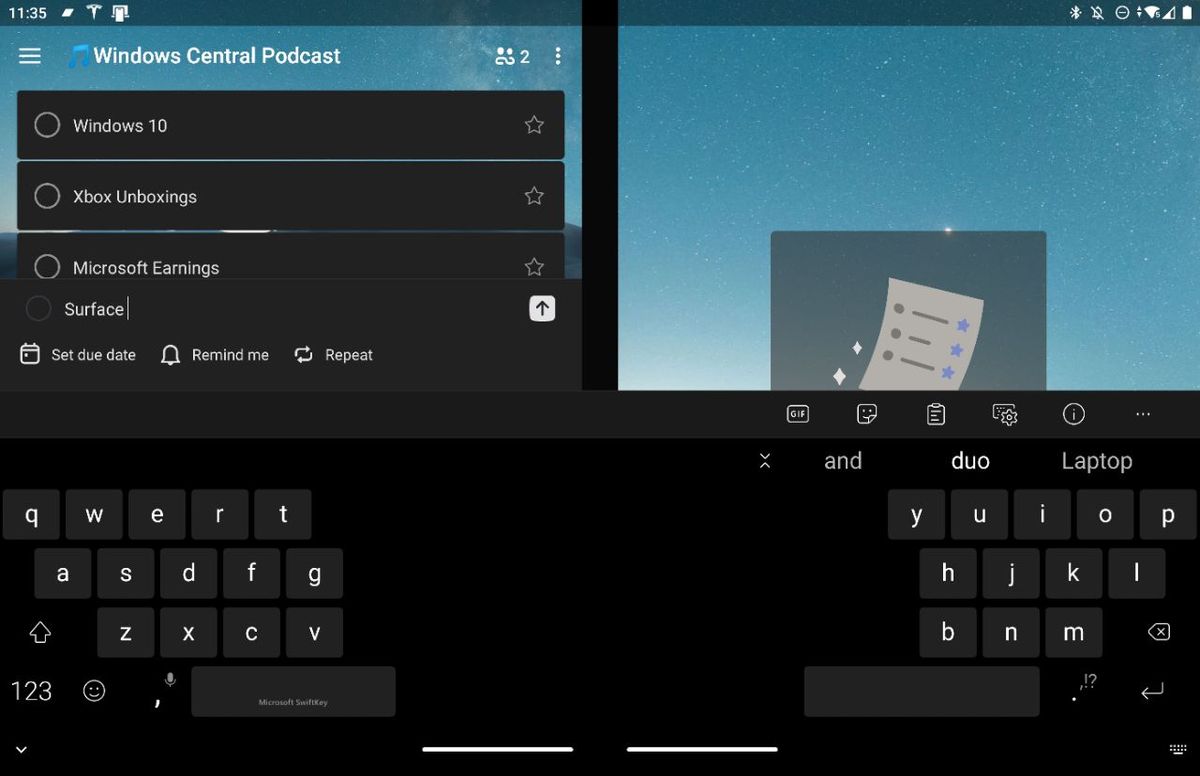Collapse the keyboard with the bottom chevron
Image resolution: width=1200 pixels, height=776 pixels.
[21, 748]
